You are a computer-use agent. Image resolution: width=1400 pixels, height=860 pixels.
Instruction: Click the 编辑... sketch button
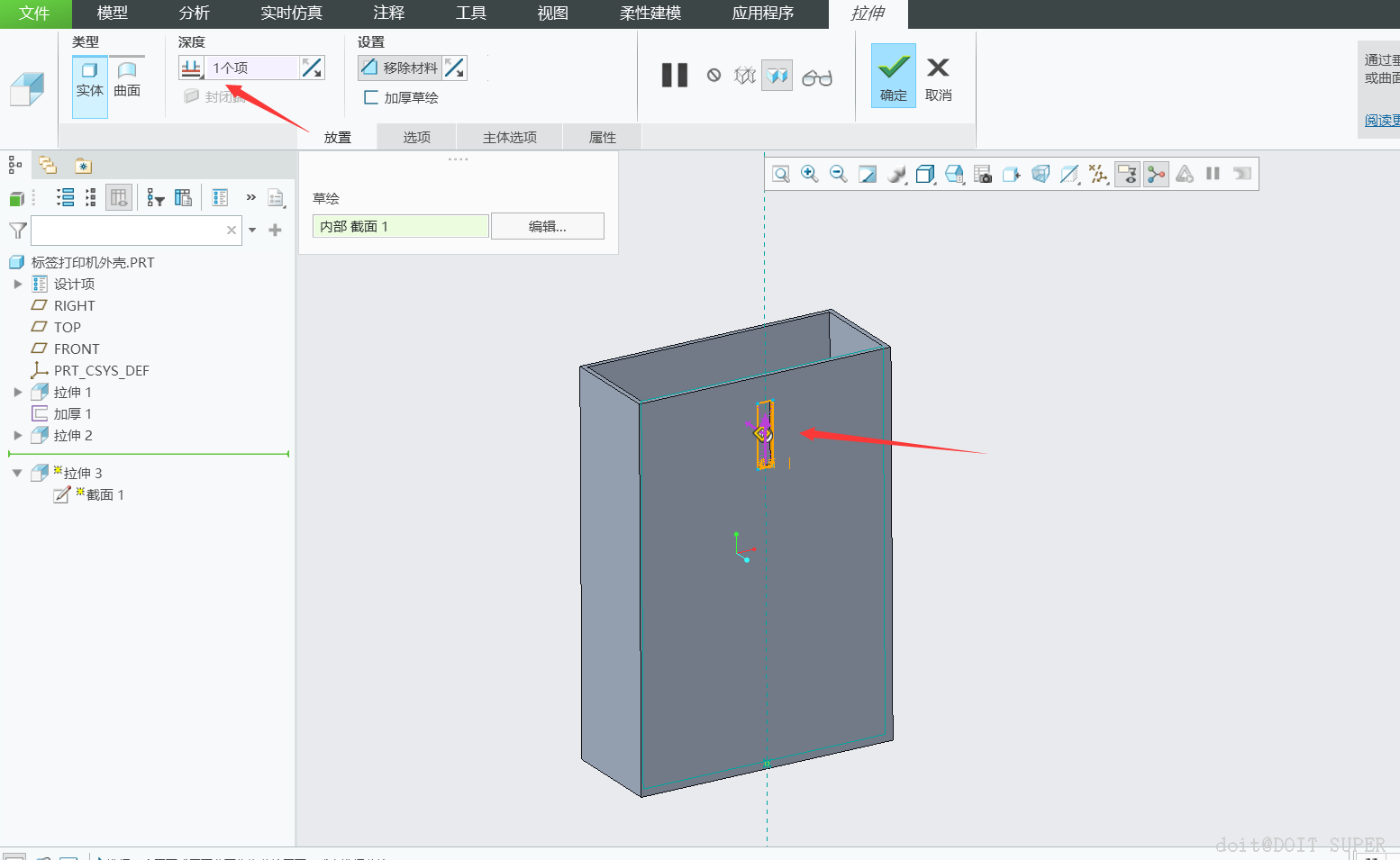547,226
